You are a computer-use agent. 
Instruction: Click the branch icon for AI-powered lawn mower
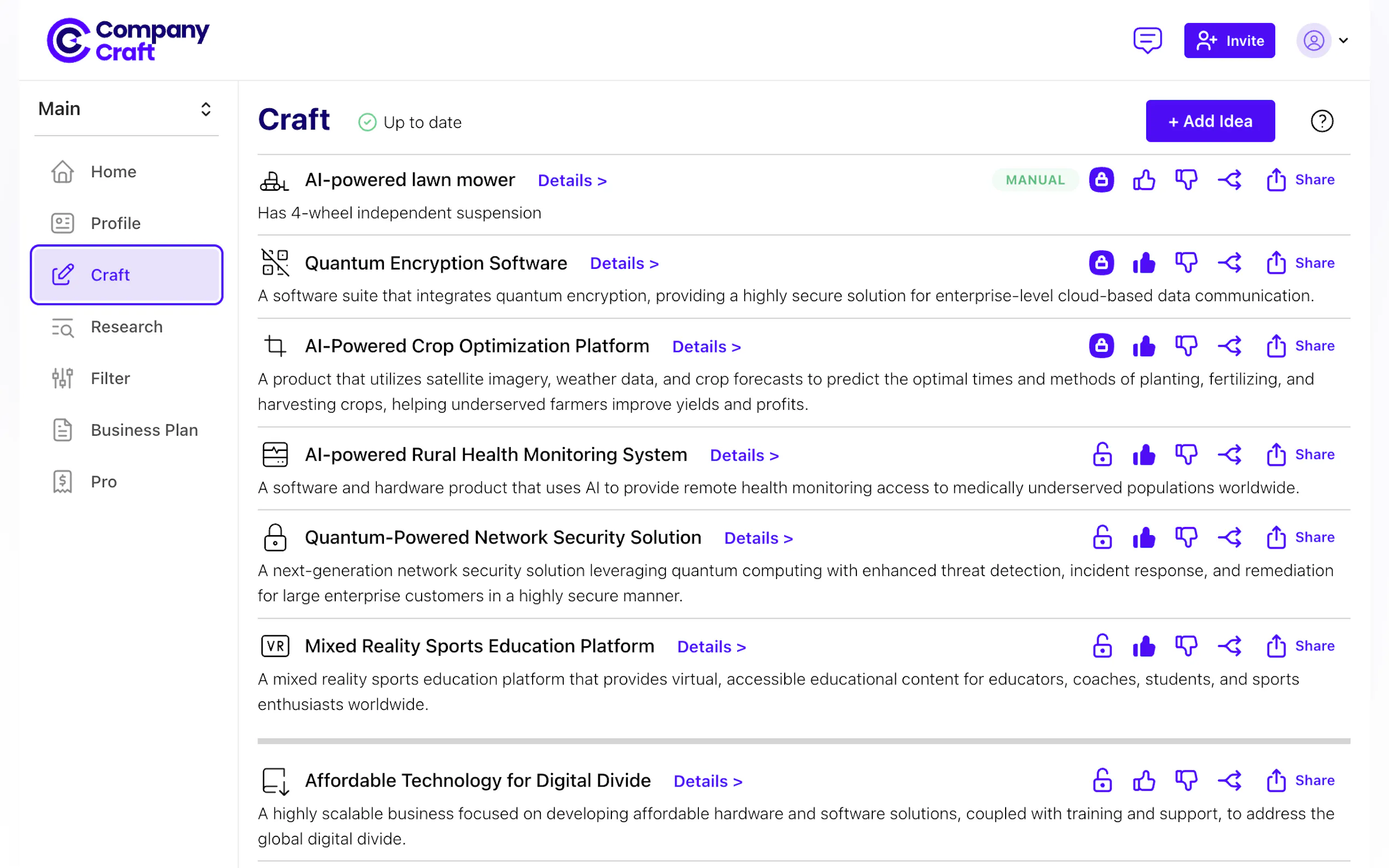click(1229, 180)
